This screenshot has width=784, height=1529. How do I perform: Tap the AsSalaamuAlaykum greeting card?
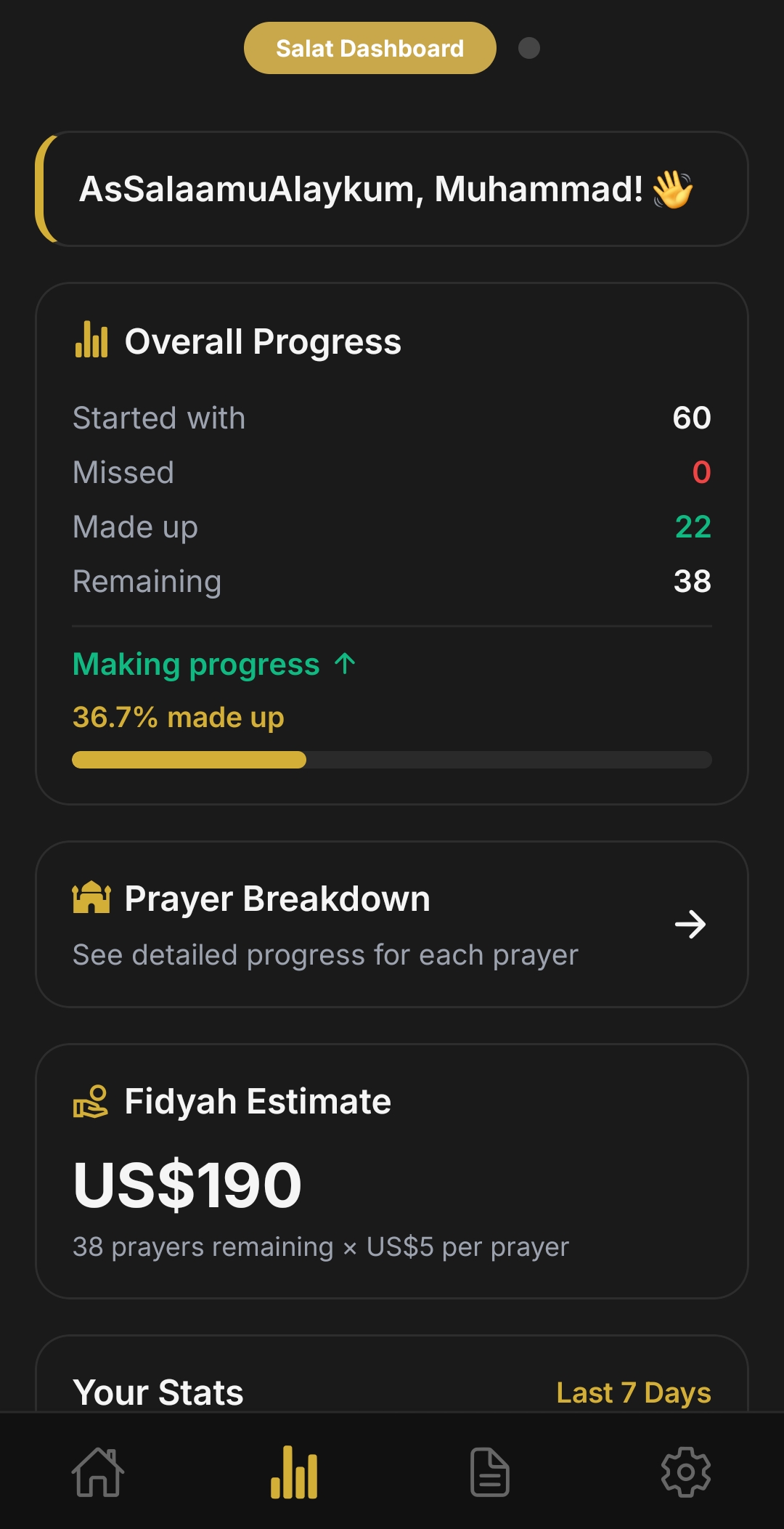392,189
